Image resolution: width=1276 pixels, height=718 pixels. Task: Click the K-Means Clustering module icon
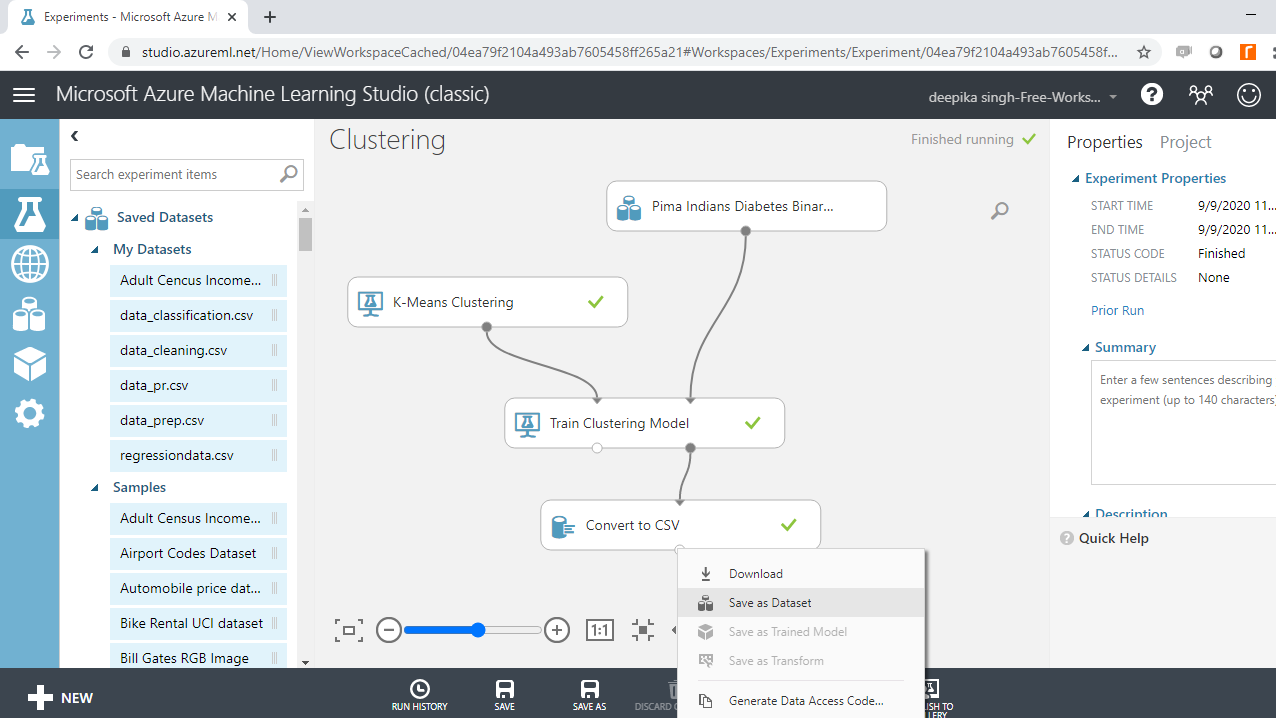(370, 302)
